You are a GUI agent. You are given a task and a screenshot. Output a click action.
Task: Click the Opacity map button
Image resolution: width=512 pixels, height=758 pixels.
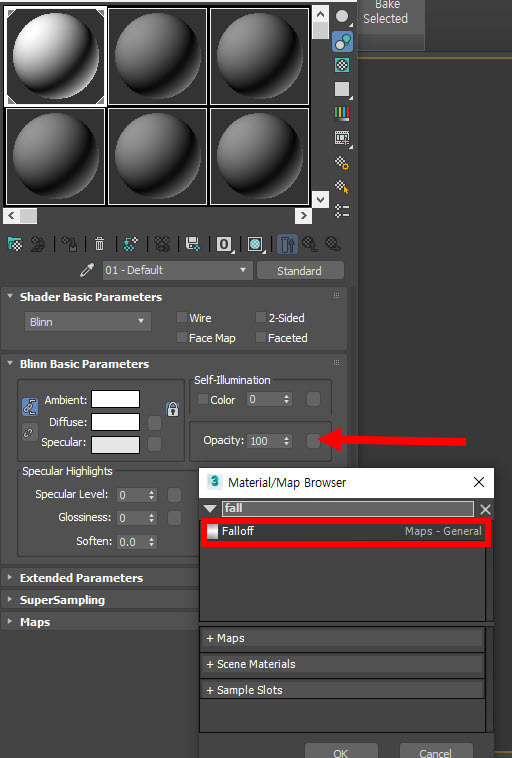click(313, 440)
